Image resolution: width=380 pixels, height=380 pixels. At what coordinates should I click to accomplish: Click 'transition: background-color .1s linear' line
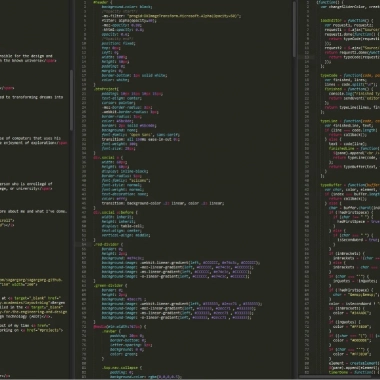click(163, 203)
